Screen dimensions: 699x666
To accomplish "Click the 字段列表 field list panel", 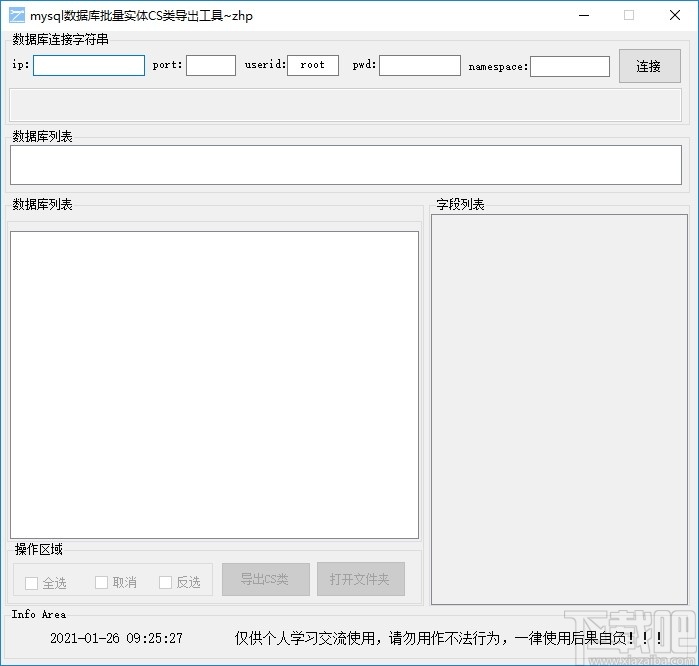I will point(559,409).
